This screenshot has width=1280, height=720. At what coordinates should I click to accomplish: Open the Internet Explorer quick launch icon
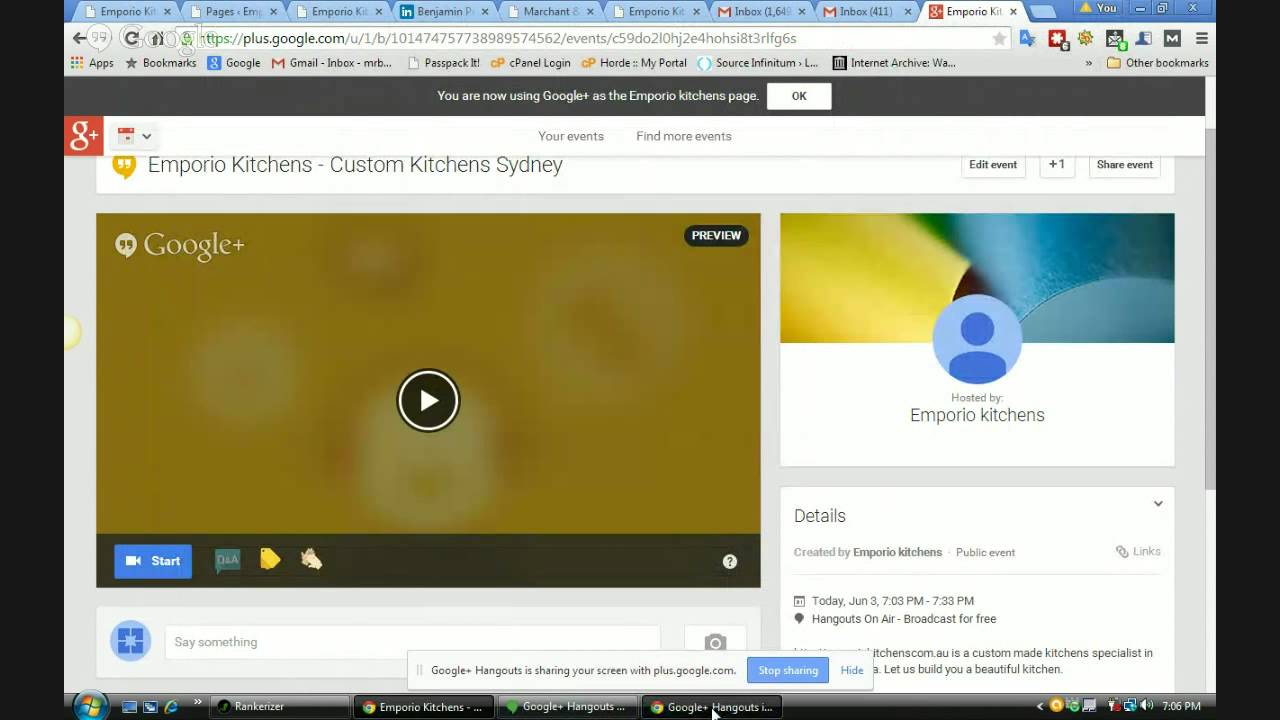pyautogui.click(x=171, y=707)
